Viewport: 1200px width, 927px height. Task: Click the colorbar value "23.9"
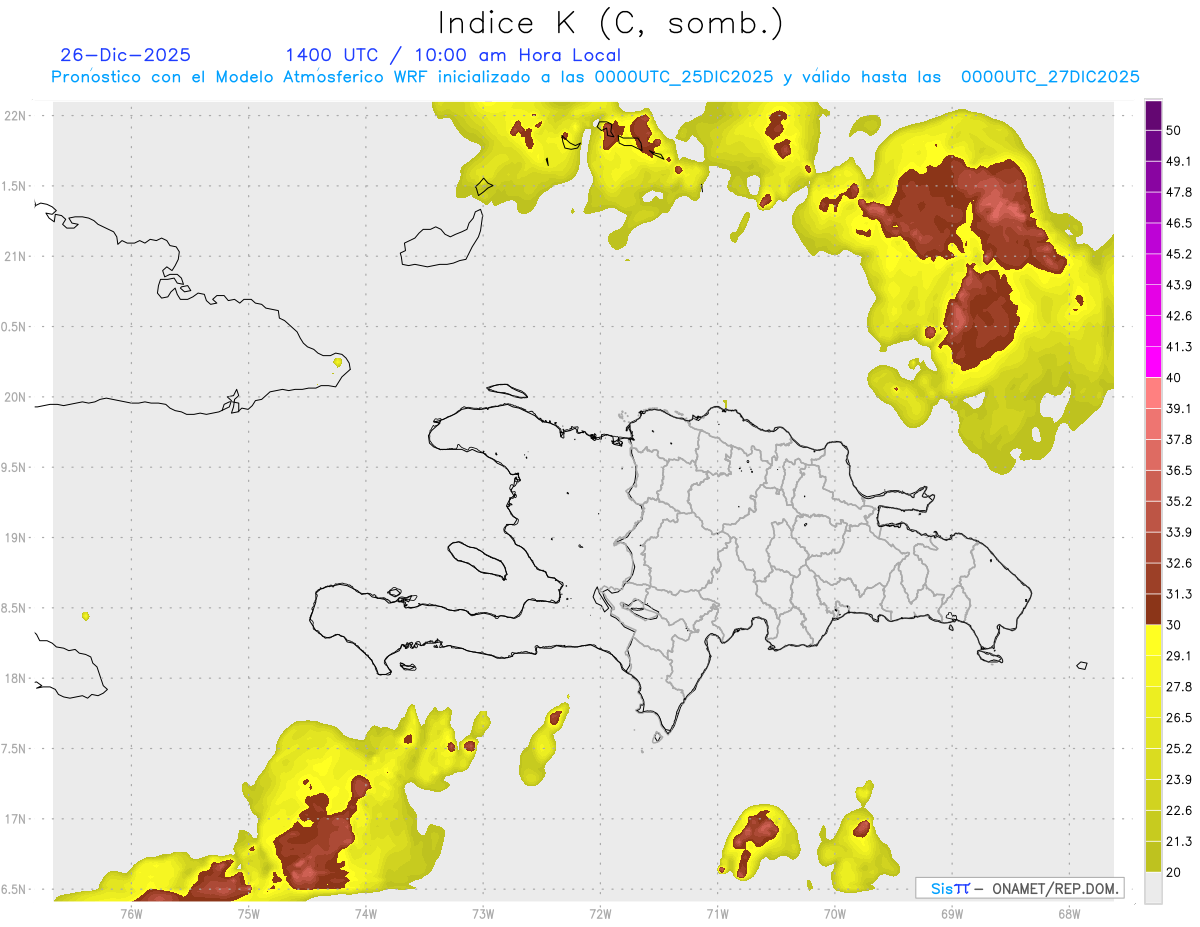(1179, 780)
